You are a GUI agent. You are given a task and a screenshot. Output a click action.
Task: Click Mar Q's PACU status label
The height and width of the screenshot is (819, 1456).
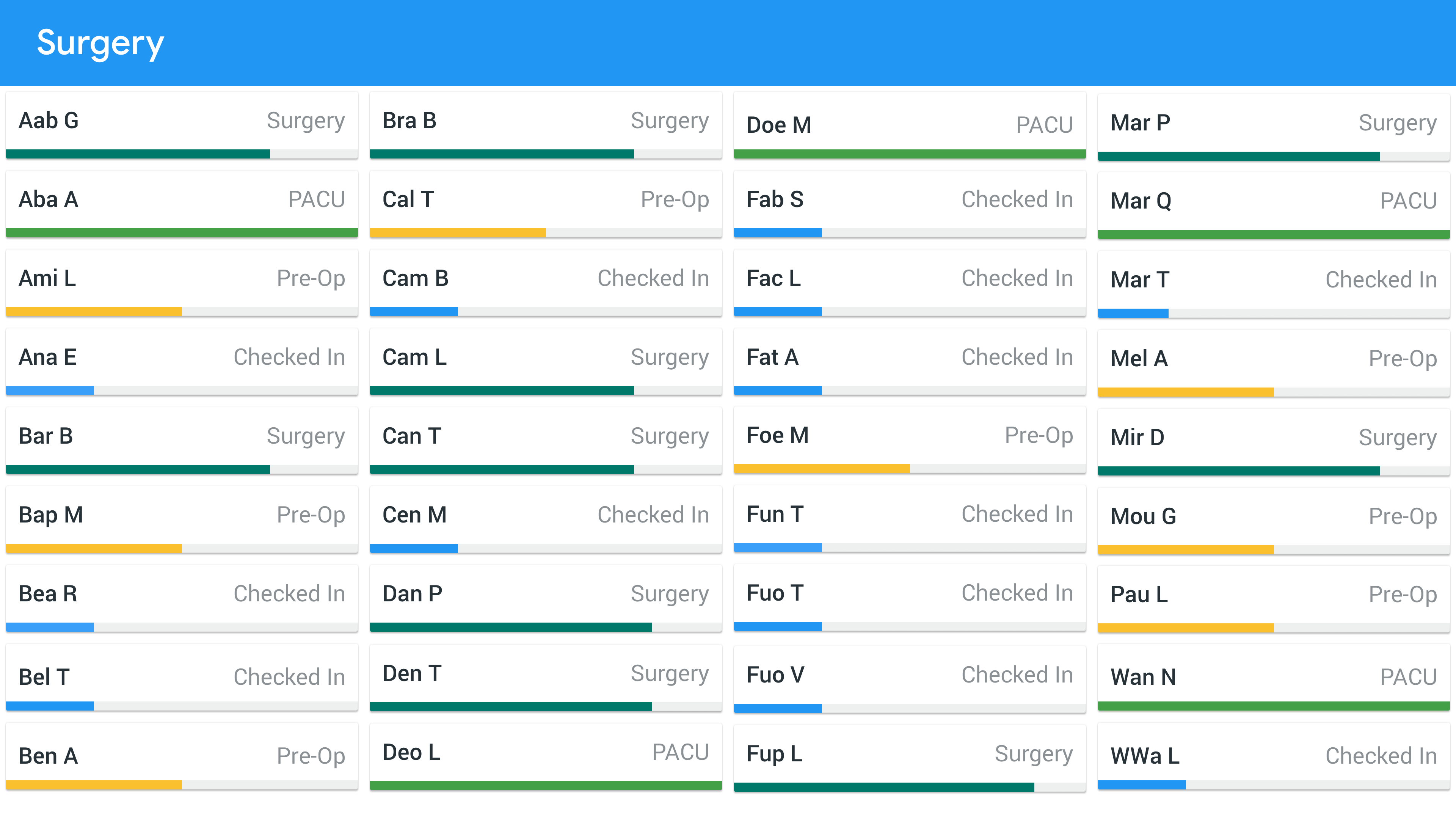[1408, 201]
